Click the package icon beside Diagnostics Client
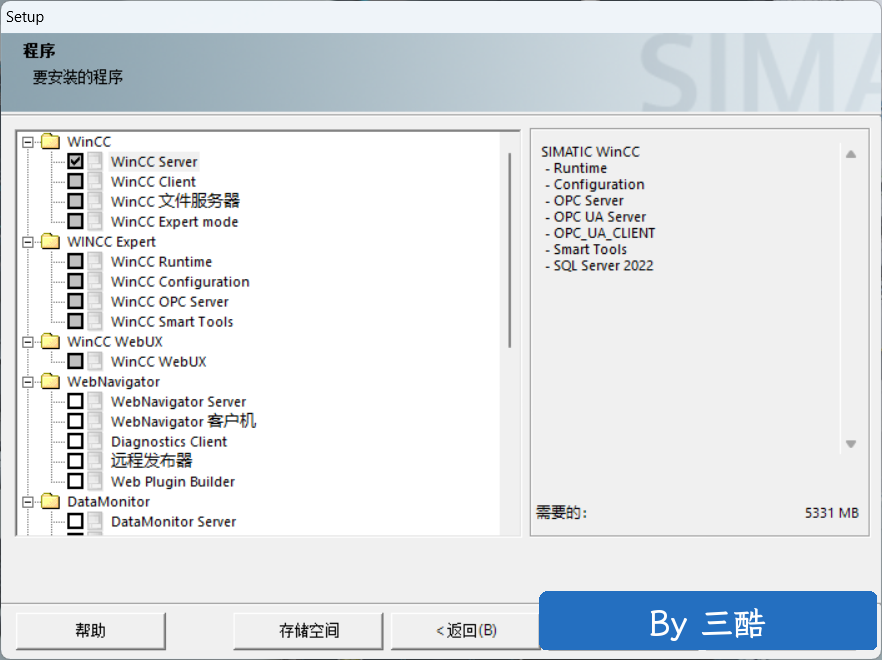 click(95, 441)
